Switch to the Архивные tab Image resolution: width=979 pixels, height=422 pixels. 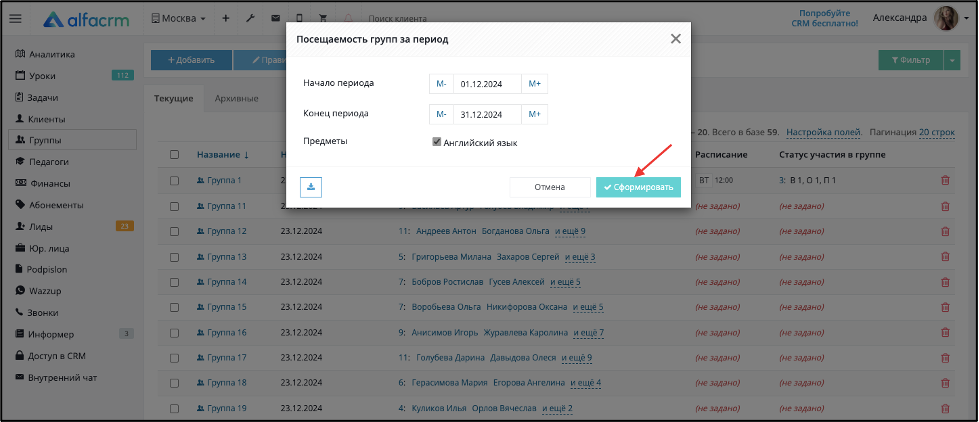236,99
